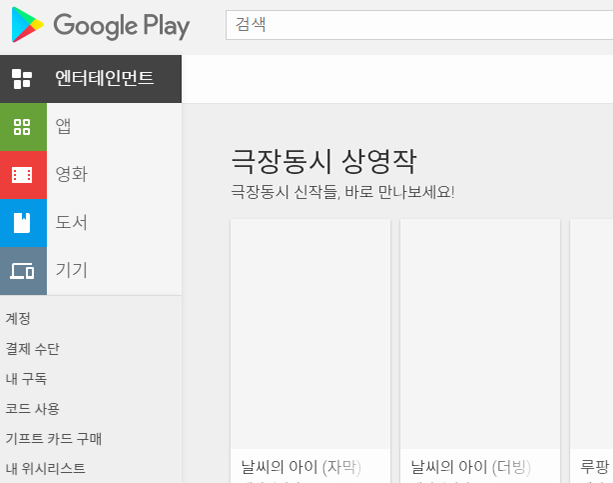Click the 엔터테인먼트 grid icon
613x483 pixels.
[22, 79]
